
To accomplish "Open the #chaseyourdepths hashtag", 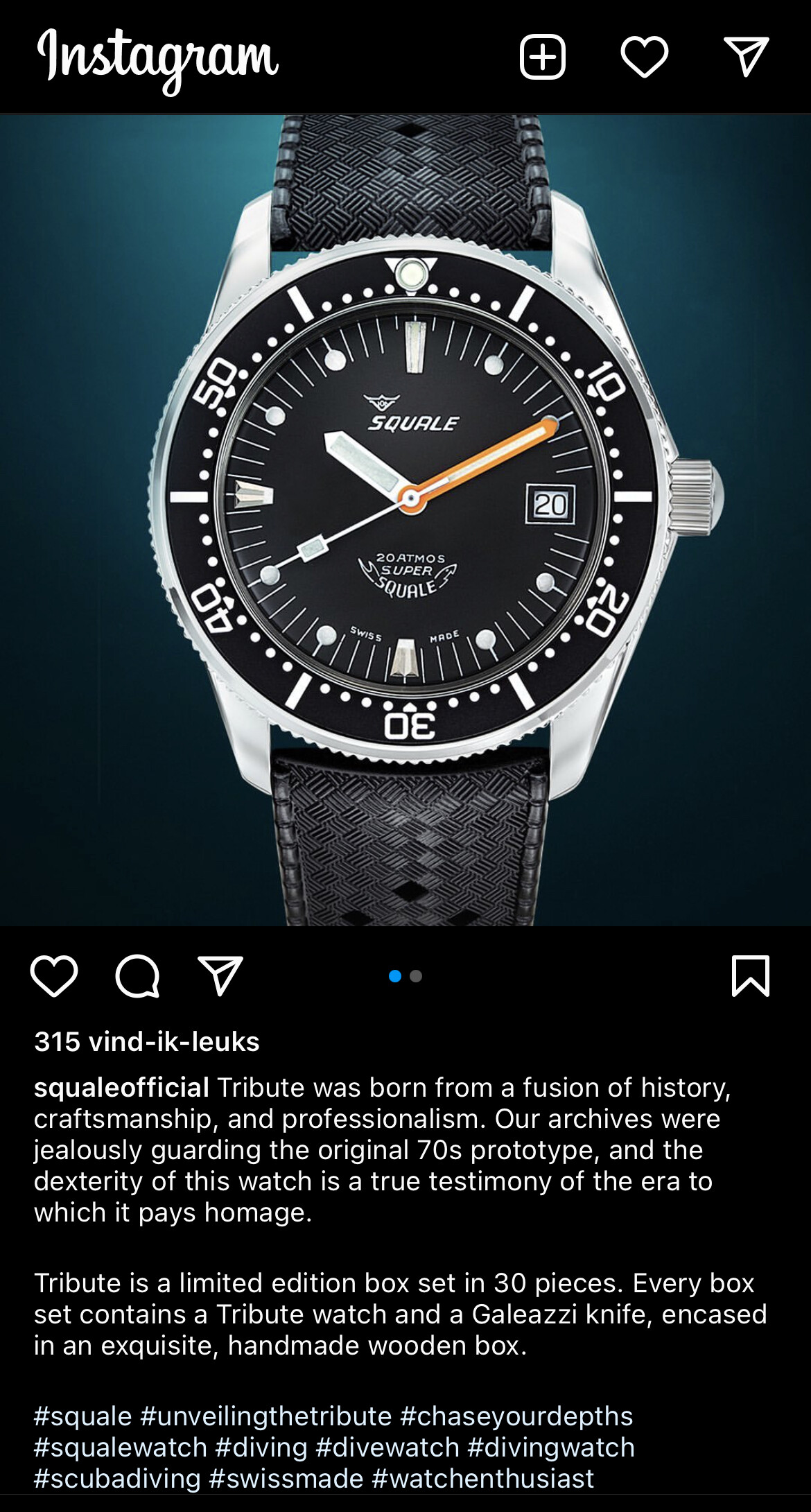I will [x=516, y=1416].
